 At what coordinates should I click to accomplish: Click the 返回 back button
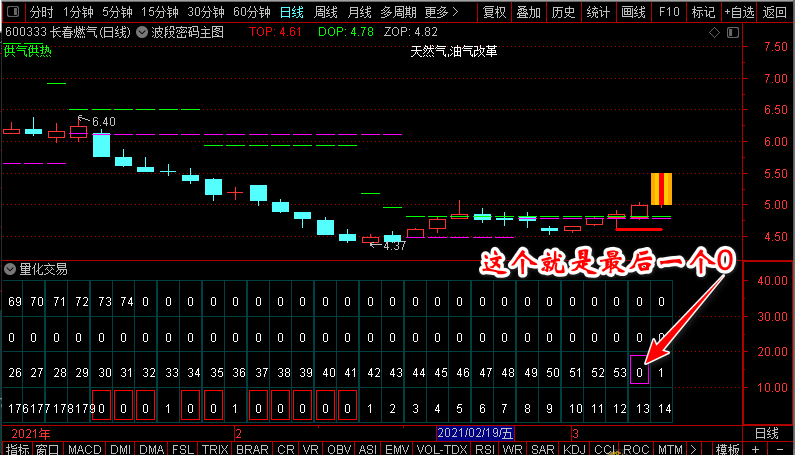(775, 12)
